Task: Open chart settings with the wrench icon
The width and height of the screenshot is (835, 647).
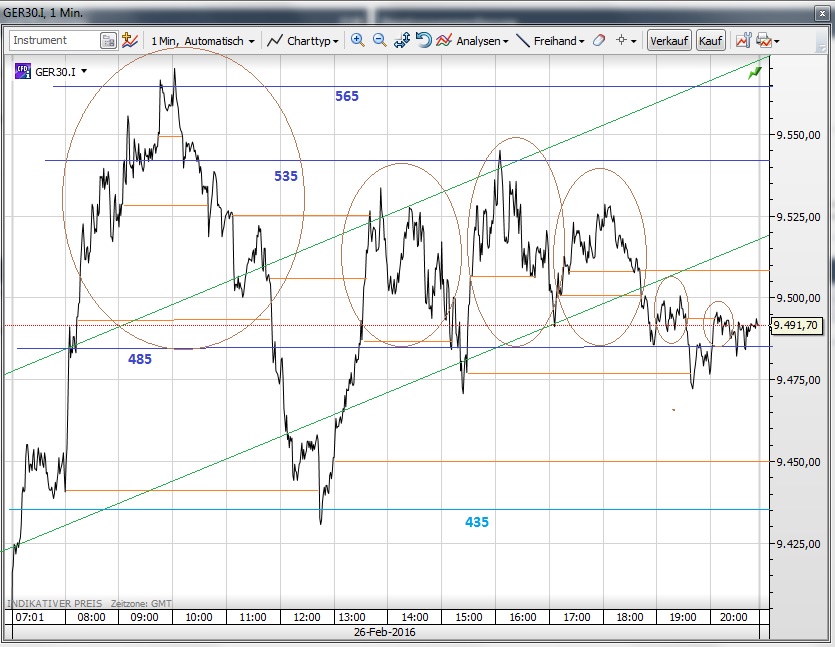Action: [x=742, y=40]
